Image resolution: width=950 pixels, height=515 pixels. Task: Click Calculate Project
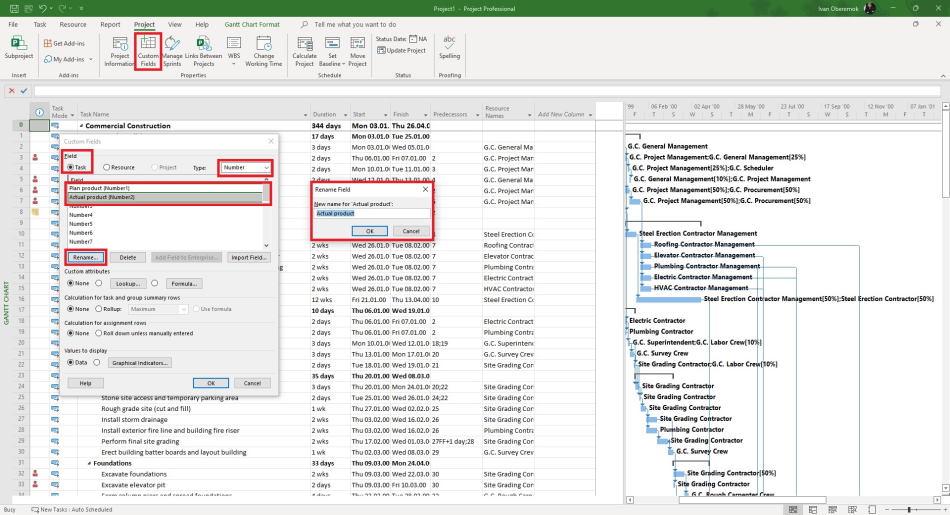click(304, 51)
